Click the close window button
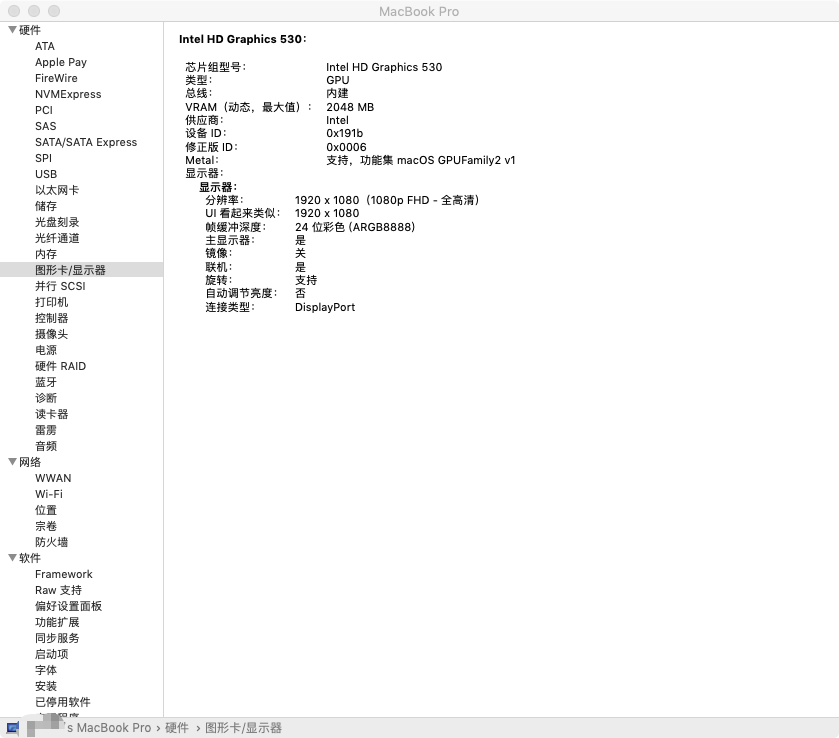The height and width of the screenshot is (738, 839). tap(14, 11)
